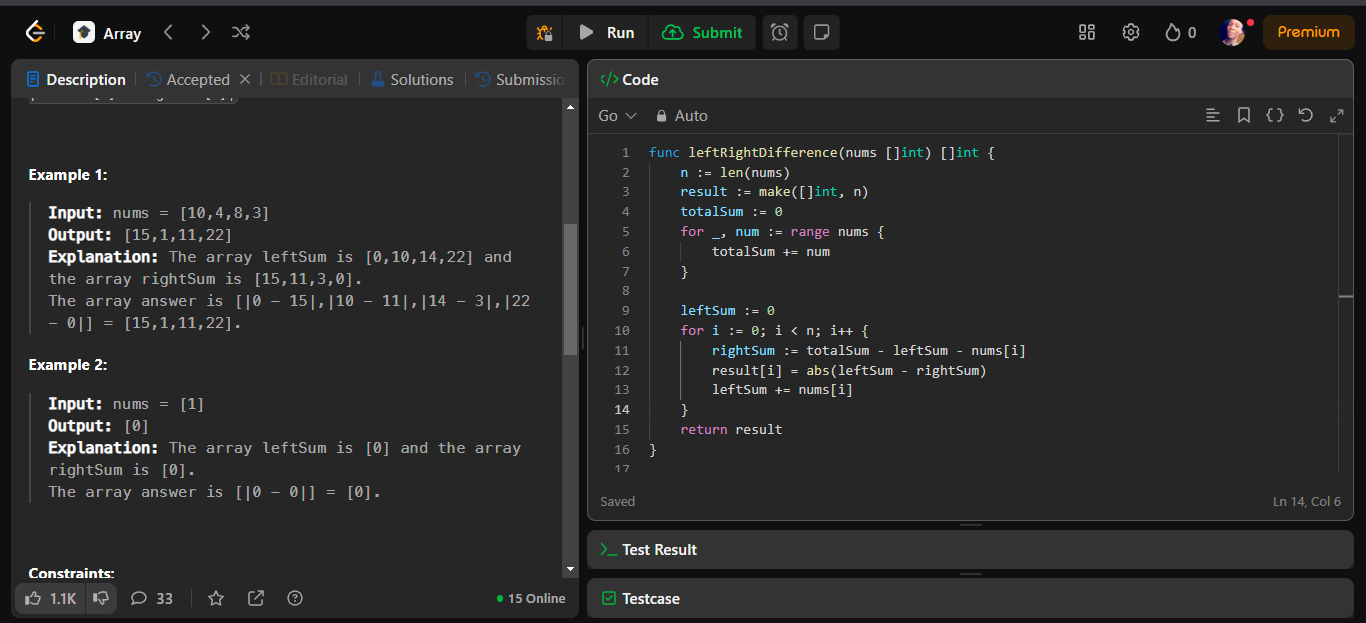Click the editor bookmark icon
The image size is (1366, 623).
[1244, 116]
